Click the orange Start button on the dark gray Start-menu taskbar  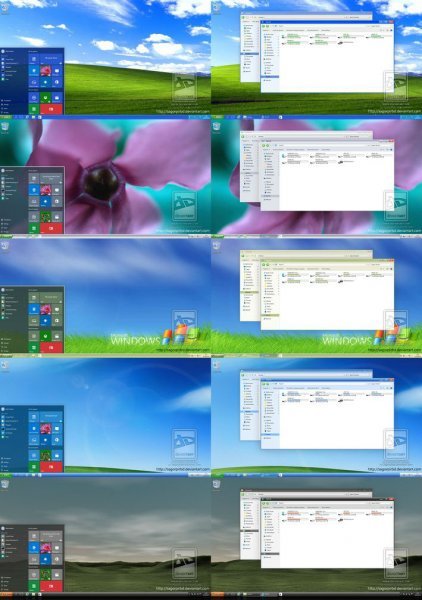6,594
